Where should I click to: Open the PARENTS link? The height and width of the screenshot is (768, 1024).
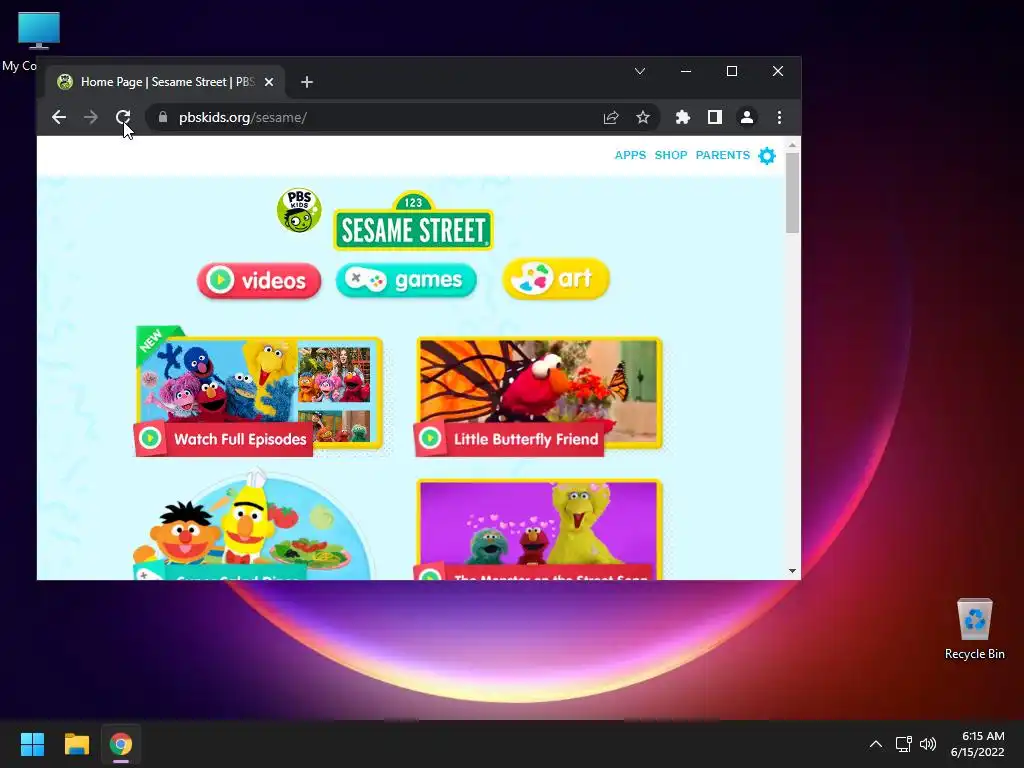click(723, 155)
